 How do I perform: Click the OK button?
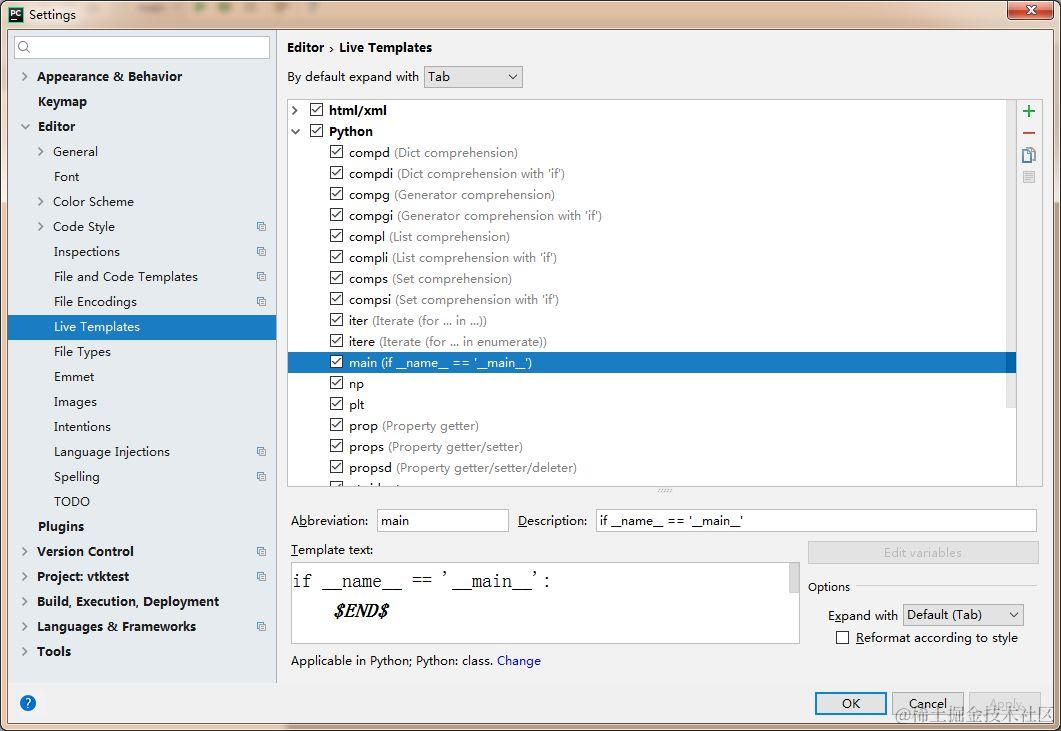(851, 703)
